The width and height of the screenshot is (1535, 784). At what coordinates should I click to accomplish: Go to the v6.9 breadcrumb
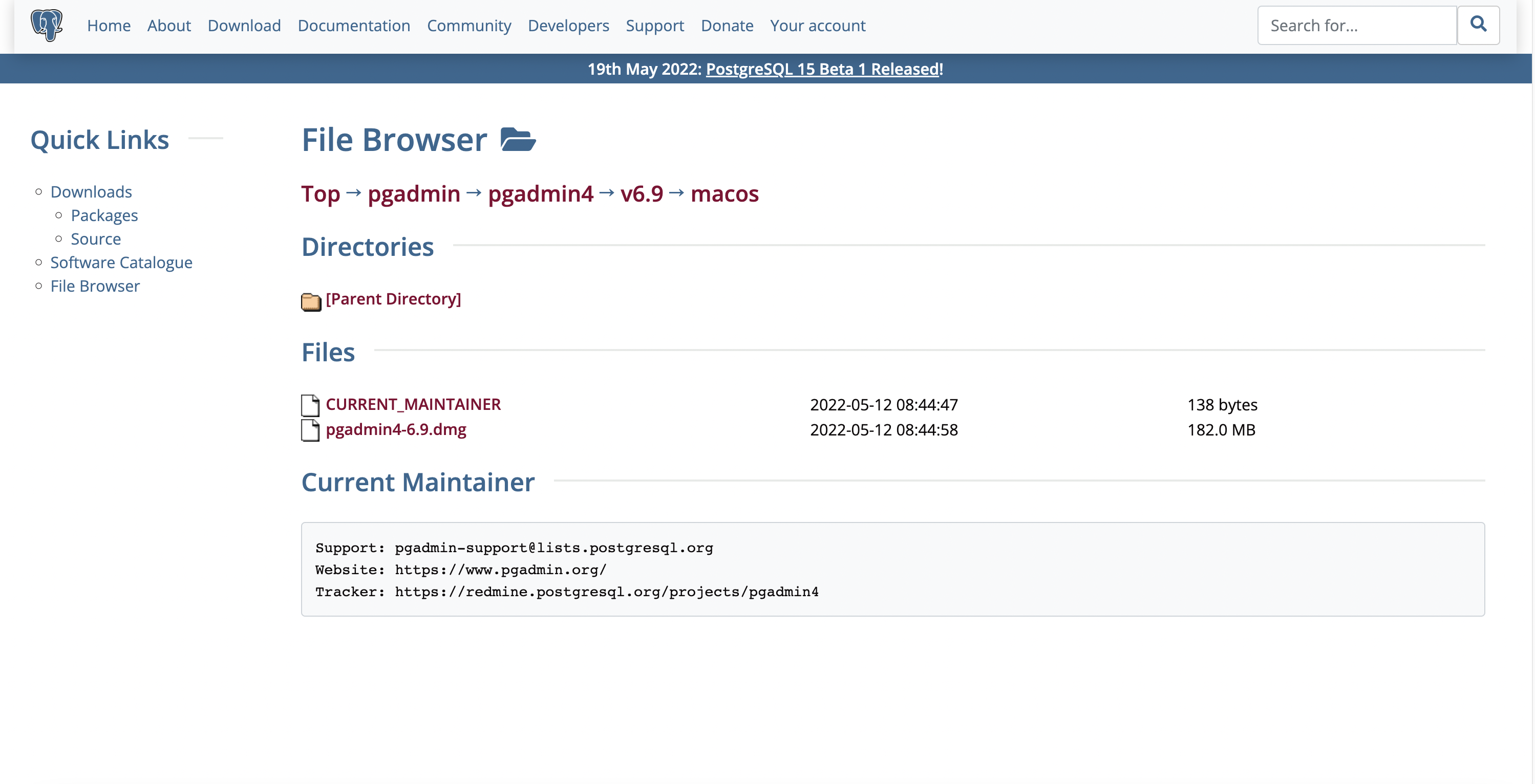tap(641, 193)
